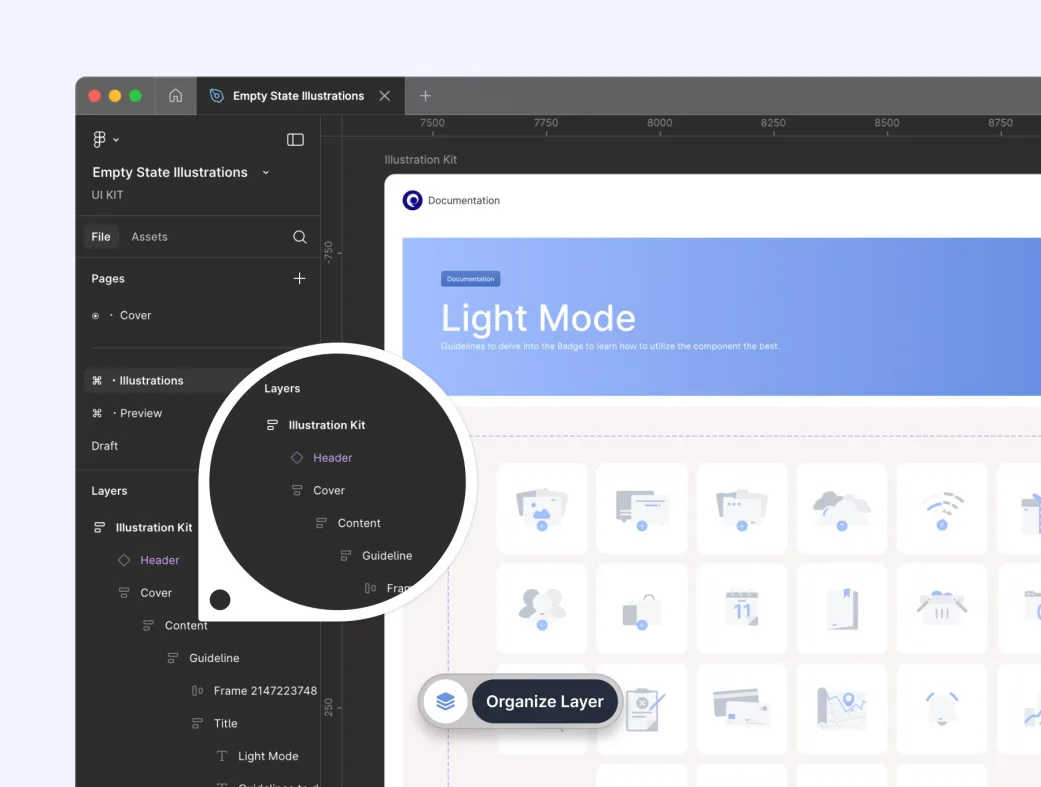Open a new tab with plus button
The image size is (1041, 787).
click(x=425, y=96)
